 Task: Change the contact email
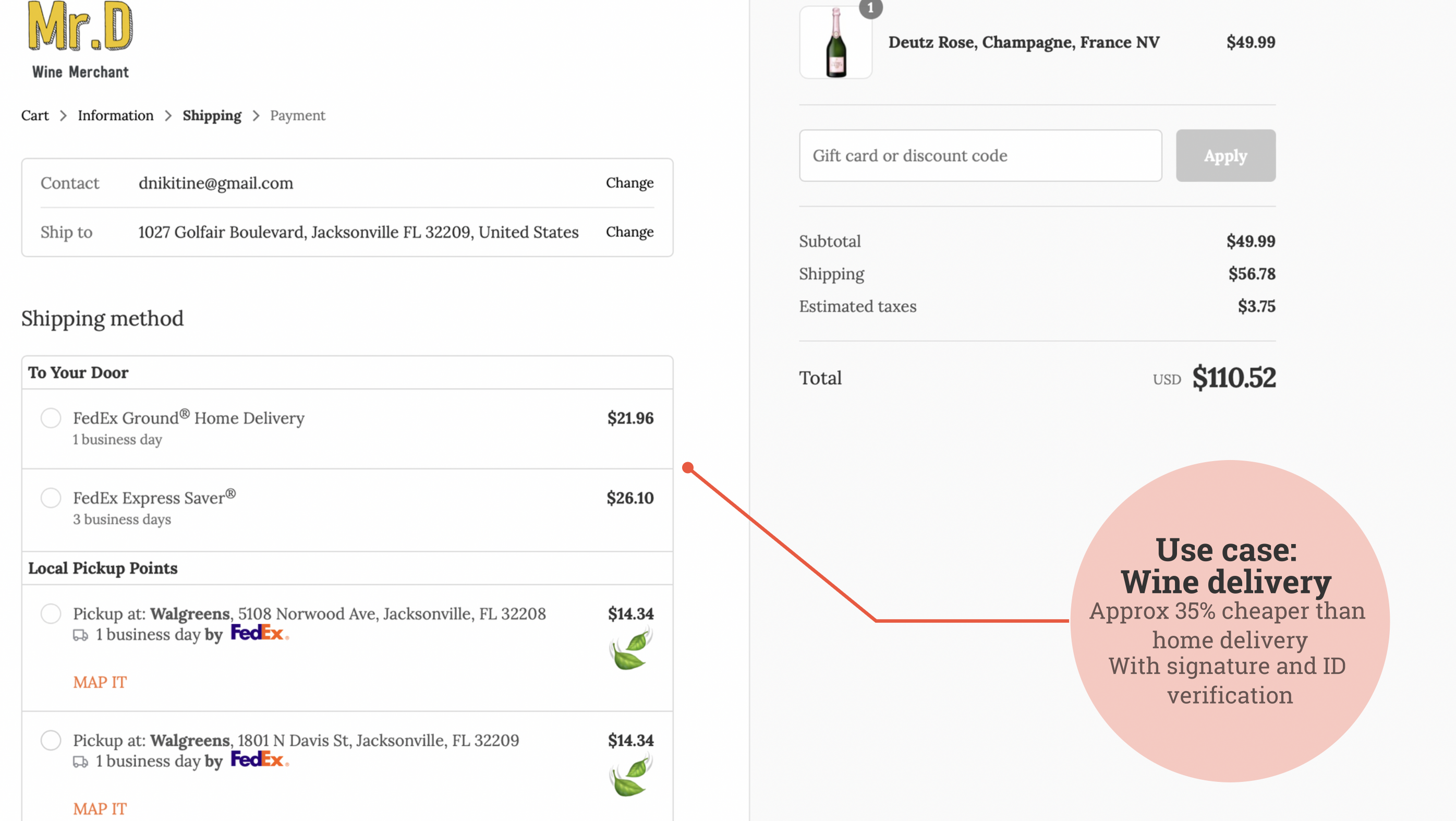click(629, 183)
